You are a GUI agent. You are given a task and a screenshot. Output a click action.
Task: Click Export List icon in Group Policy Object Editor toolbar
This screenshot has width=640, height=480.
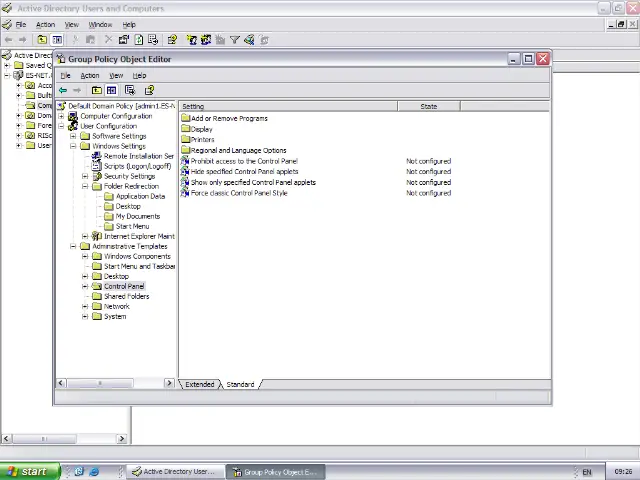[130, 90]
